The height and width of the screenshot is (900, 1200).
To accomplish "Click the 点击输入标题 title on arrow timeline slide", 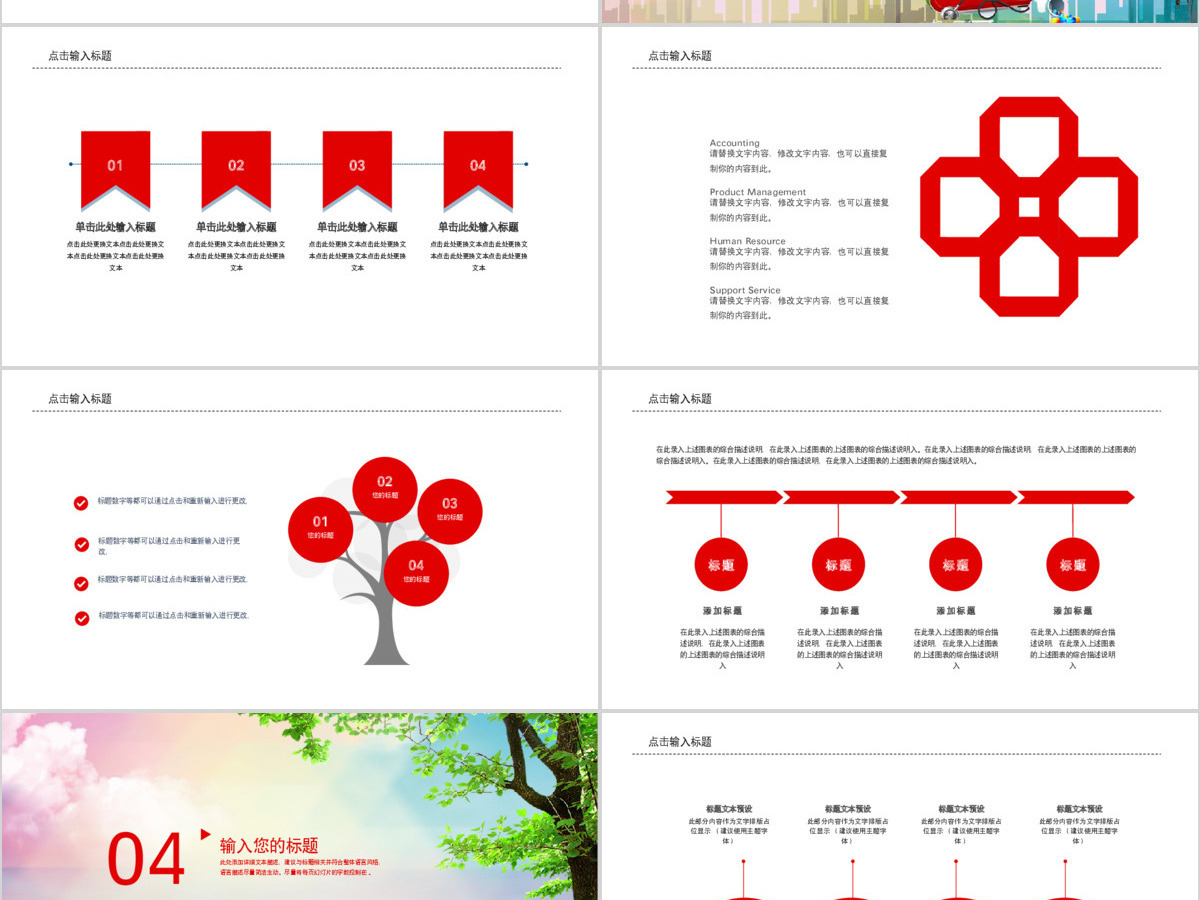I will 680,399.
